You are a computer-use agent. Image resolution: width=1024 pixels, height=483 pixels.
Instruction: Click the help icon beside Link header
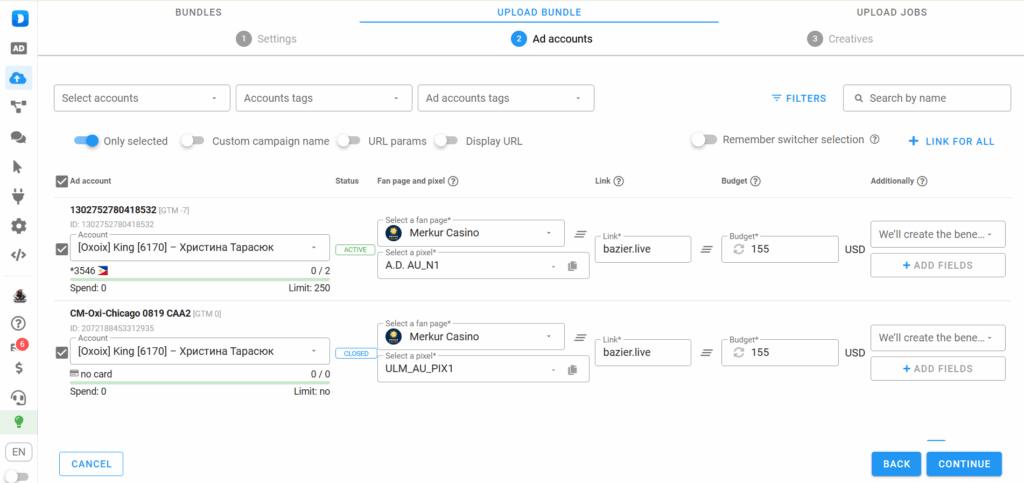(x=619, y=181)
